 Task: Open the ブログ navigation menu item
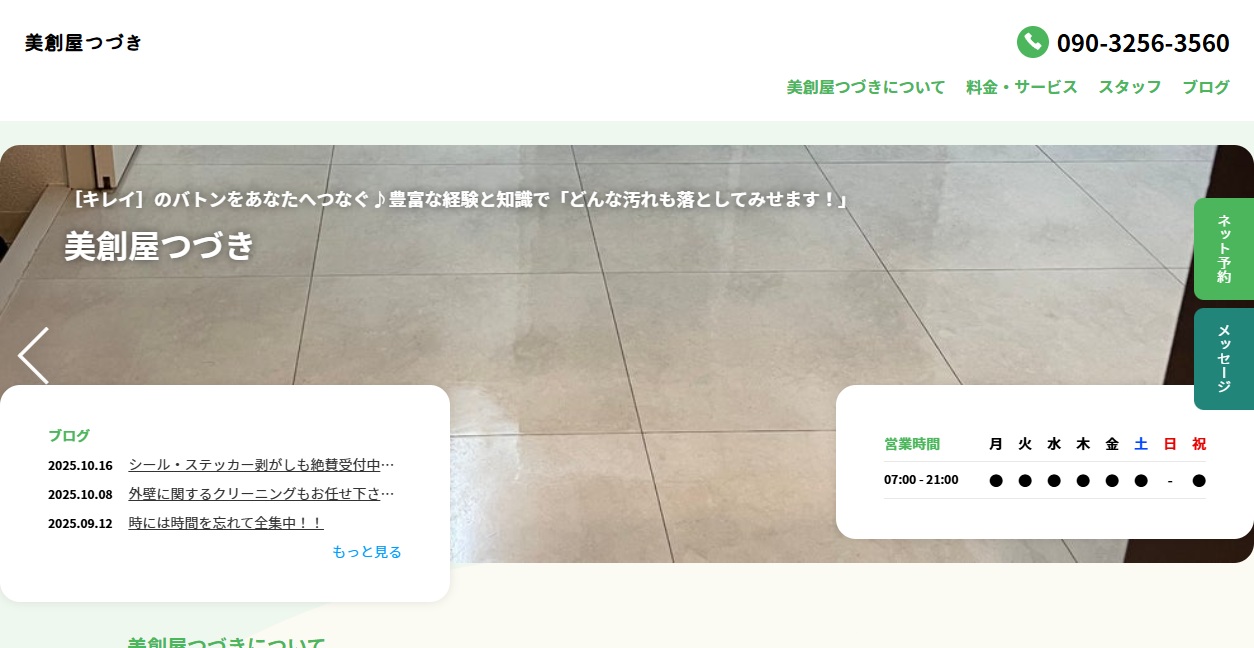[1205, 87]
